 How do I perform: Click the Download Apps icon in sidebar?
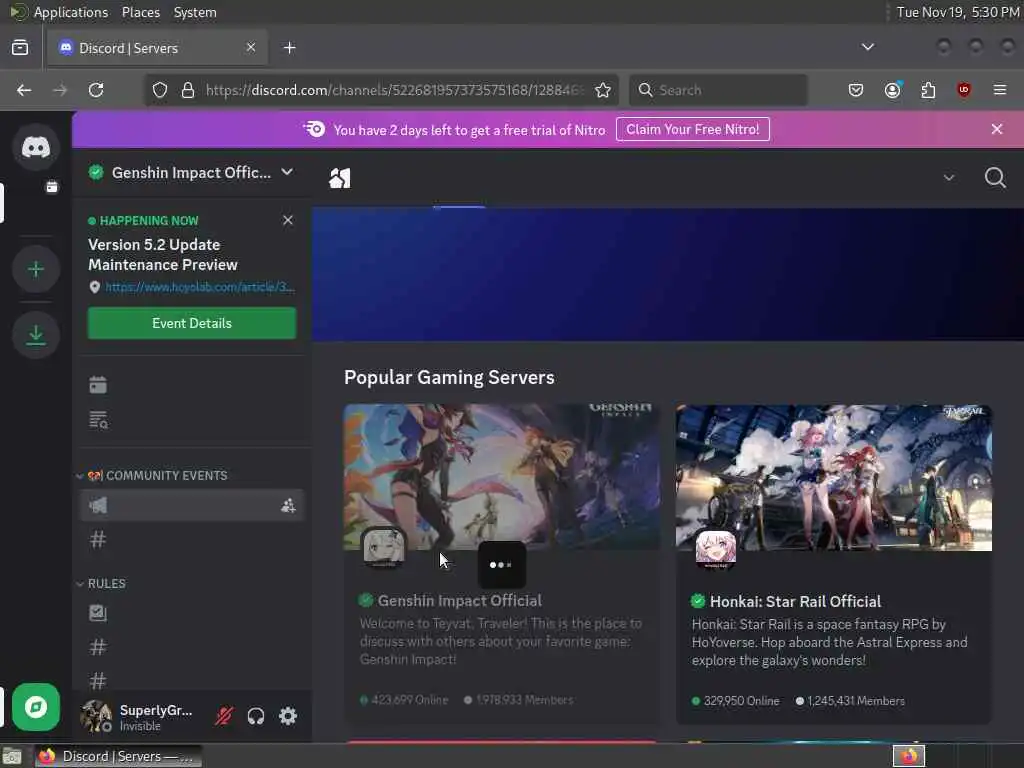(x=36, y=335)
